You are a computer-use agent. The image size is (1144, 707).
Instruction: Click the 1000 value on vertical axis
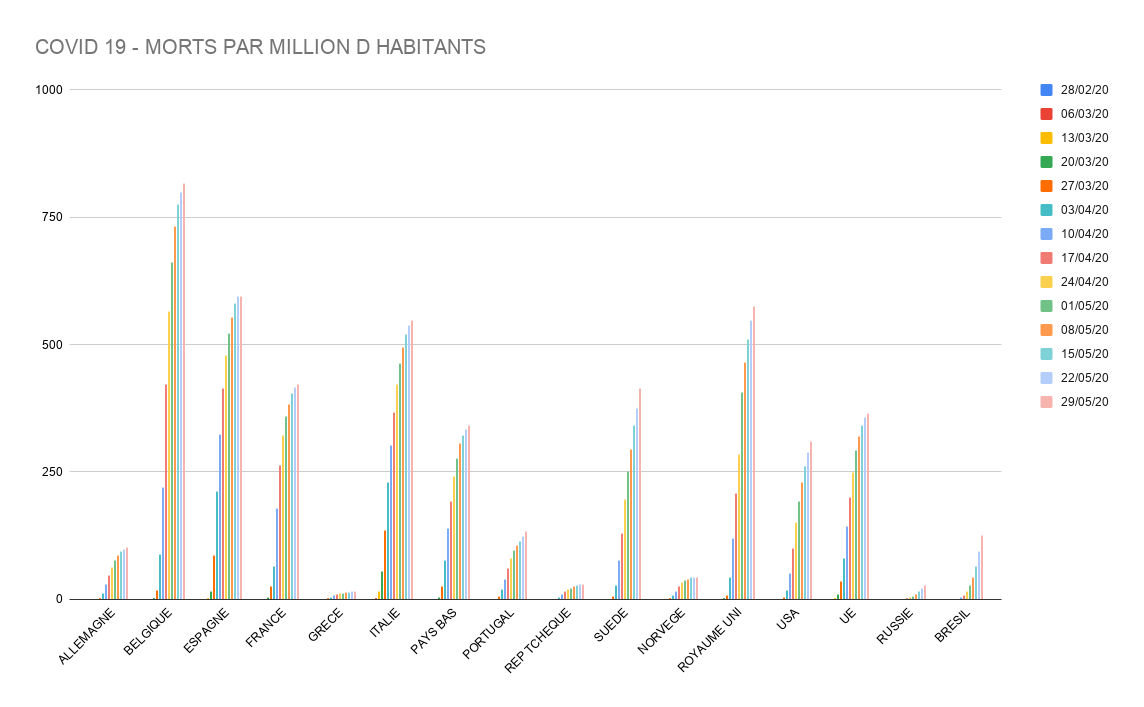pyautogui.click(x=49, y=90)
